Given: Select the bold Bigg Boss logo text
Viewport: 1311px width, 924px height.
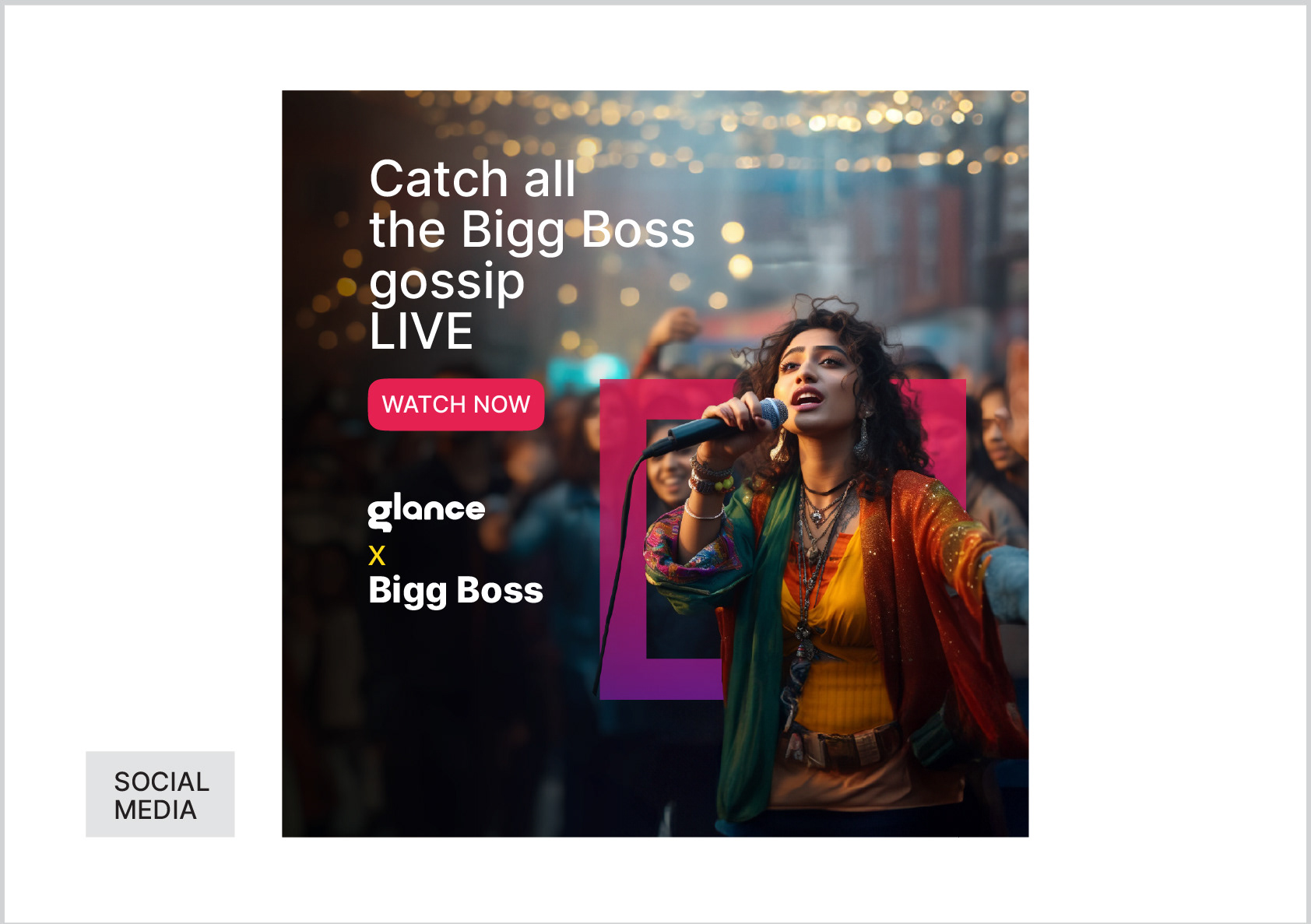Looking at the screenshot, I should click(x=455, y=591).
